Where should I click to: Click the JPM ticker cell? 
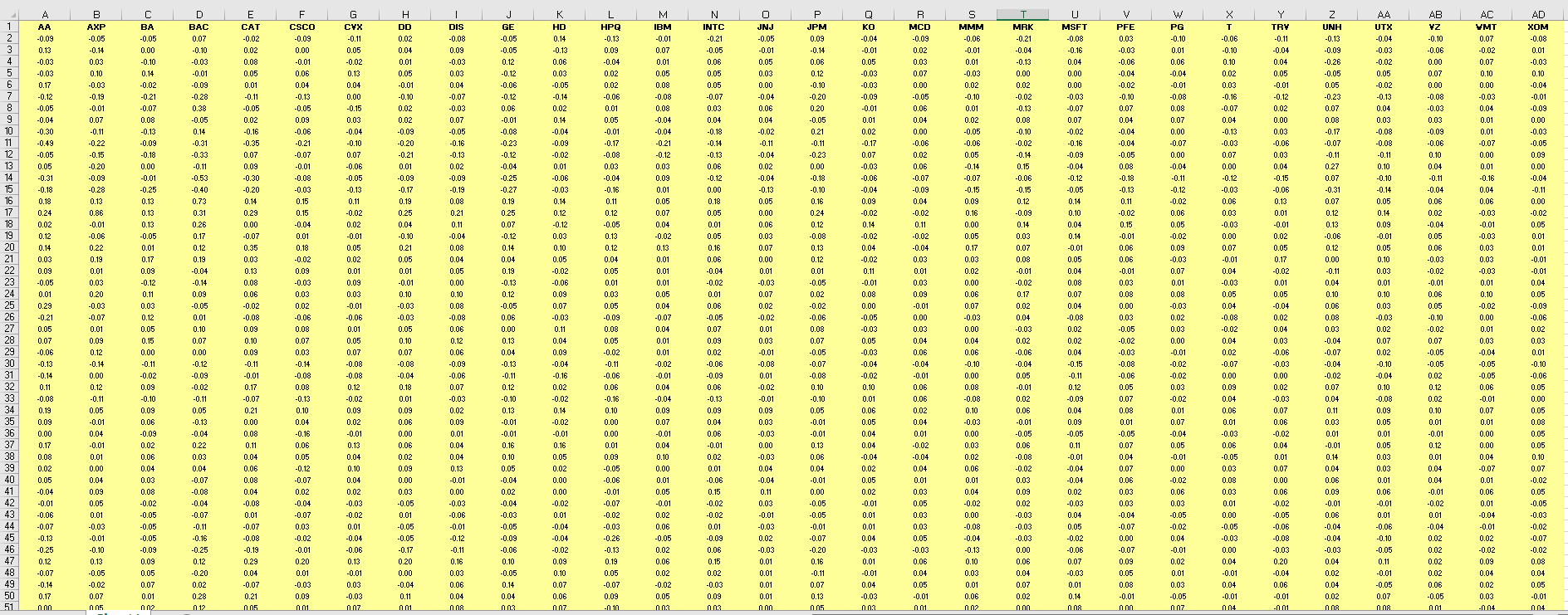[817, 27]
